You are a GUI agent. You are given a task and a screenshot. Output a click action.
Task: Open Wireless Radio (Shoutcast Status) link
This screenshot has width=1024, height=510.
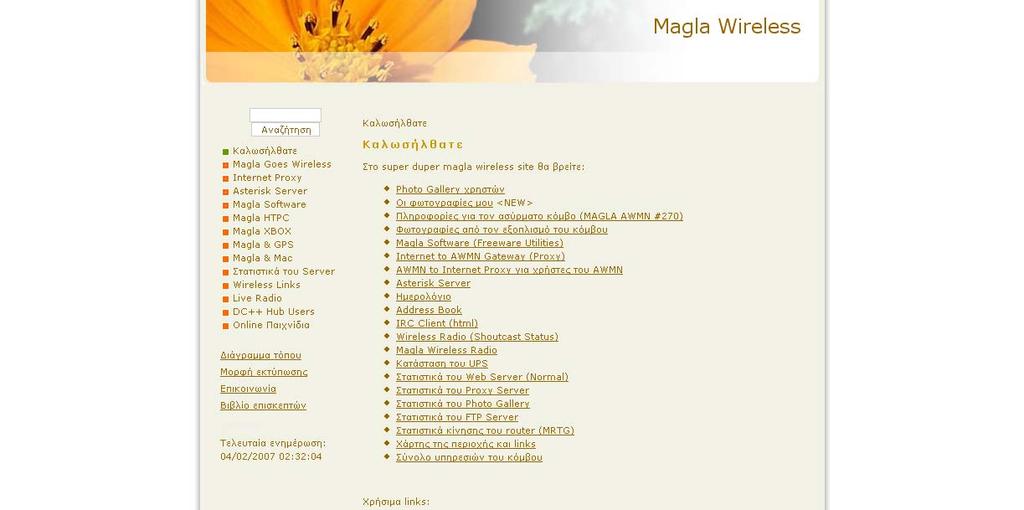point(477,337)
